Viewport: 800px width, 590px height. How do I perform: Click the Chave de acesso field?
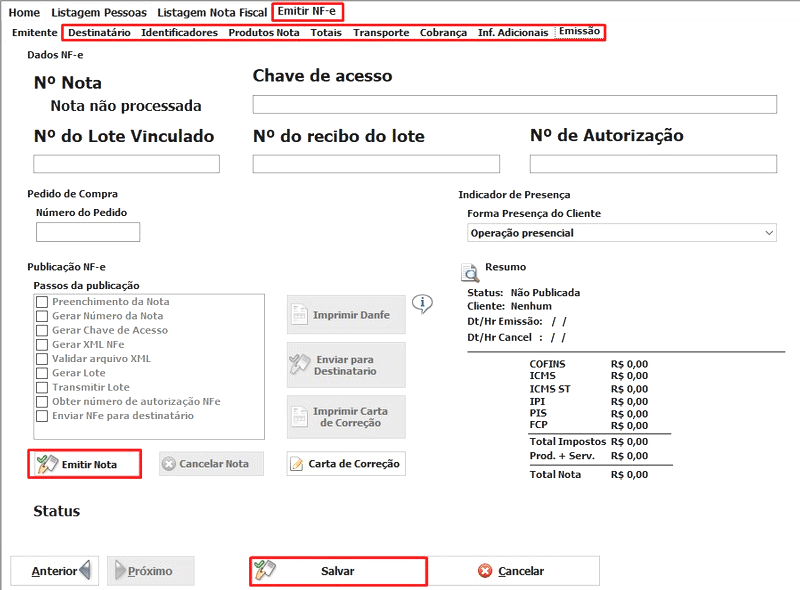click(x=514, y=105)
